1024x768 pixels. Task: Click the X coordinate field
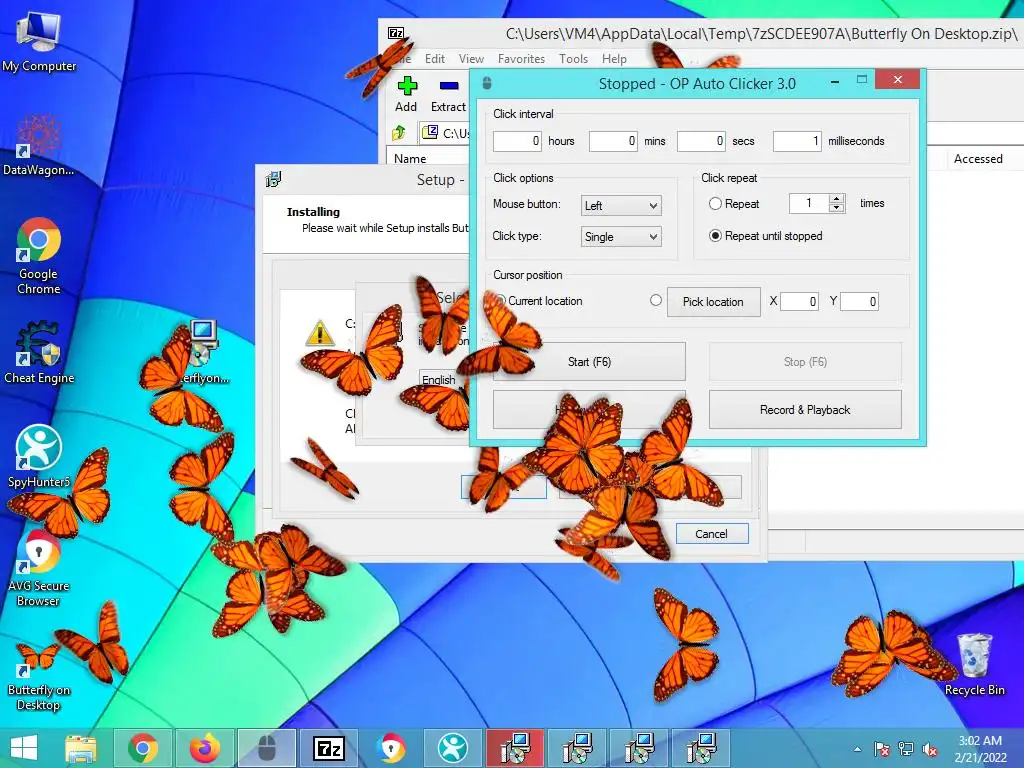pyautogui.click(x=799, y=301)
